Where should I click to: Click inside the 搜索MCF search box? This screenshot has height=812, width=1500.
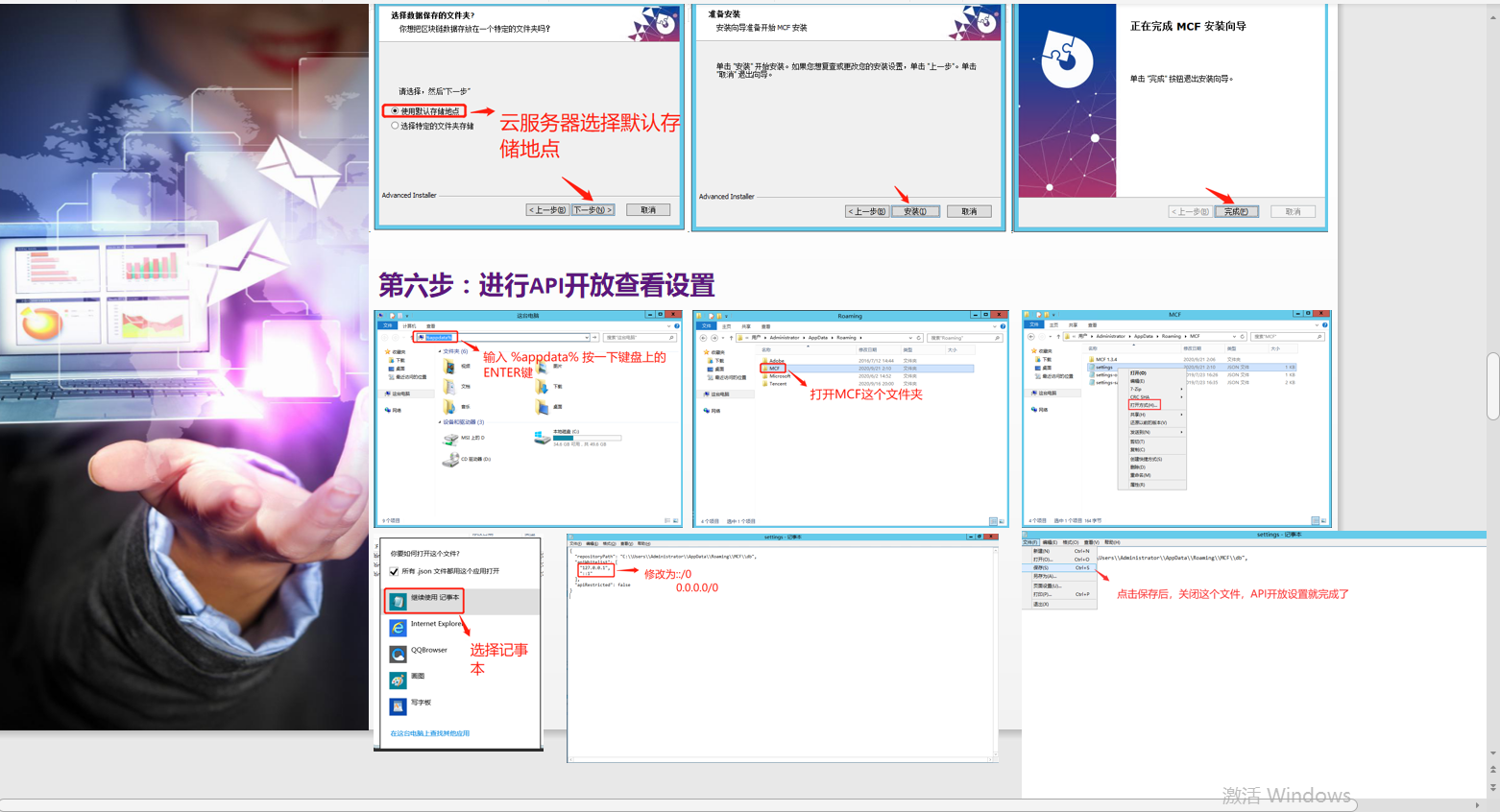click(x=1288, y=337)
